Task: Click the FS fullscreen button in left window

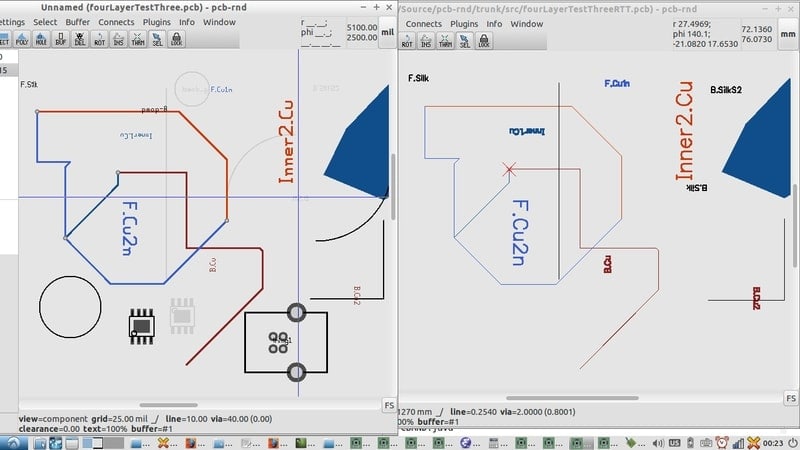Action: click(x=389, y=405)
